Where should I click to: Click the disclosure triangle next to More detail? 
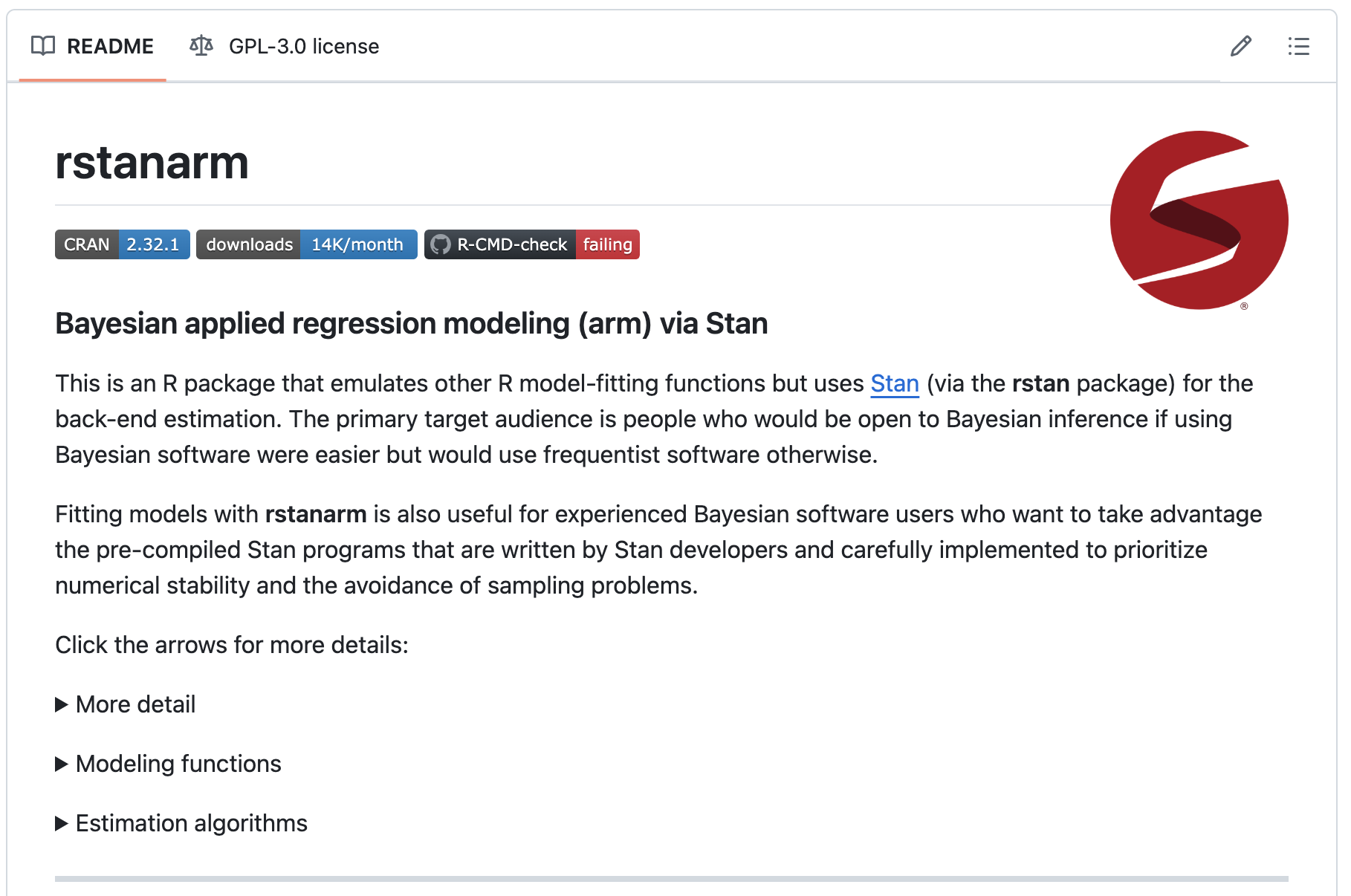coord(62,704)
